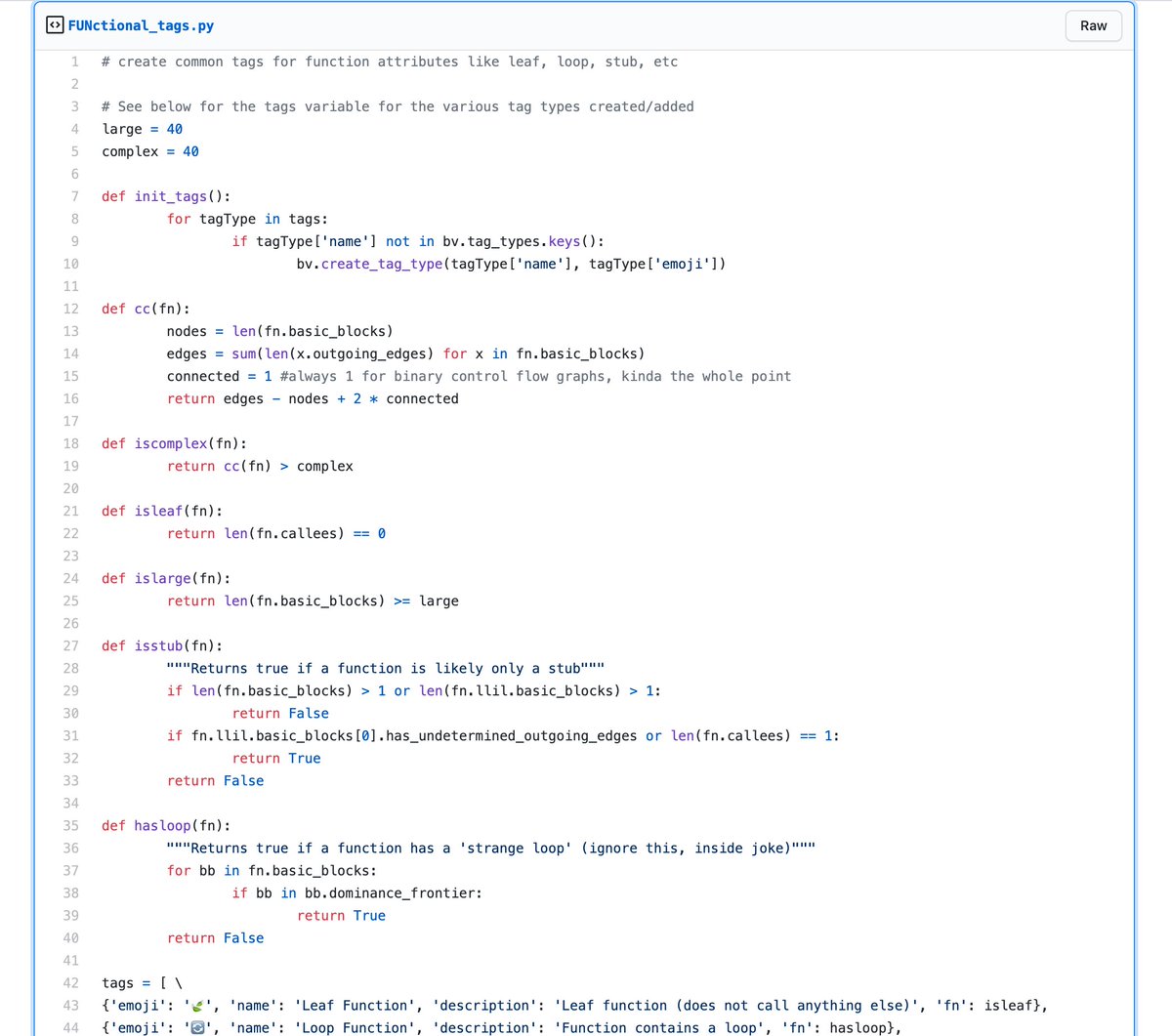
Task: Click the 'edges = sum(...)' line
Action: pyautogui.click(x=405, y=353)
